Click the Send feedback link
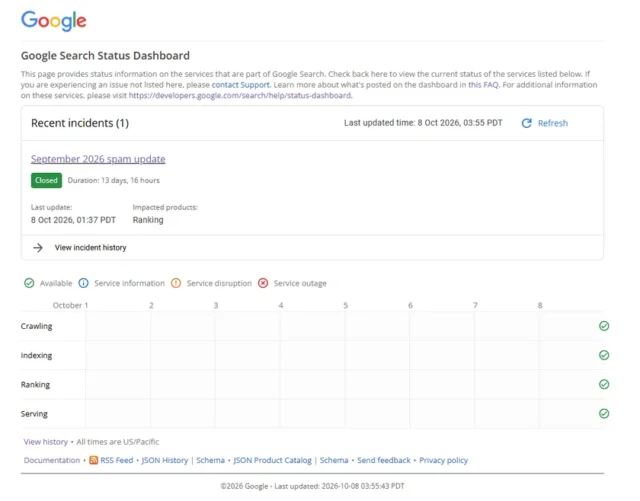The height and width of the screenshot is (501, 640). point(384,460)
